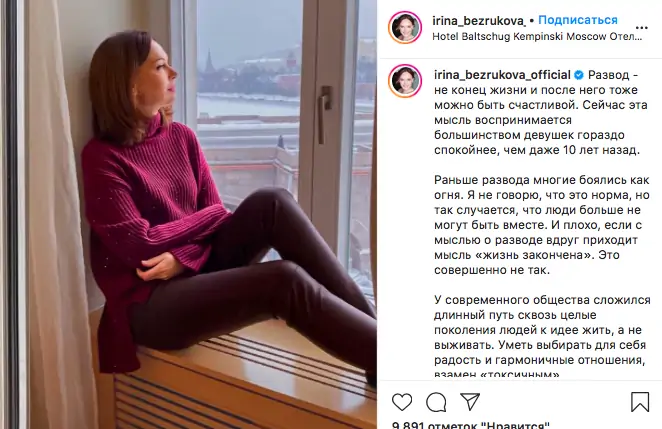
Task: Open the irina_bezrukova header username
Action: tap(479, 20)
